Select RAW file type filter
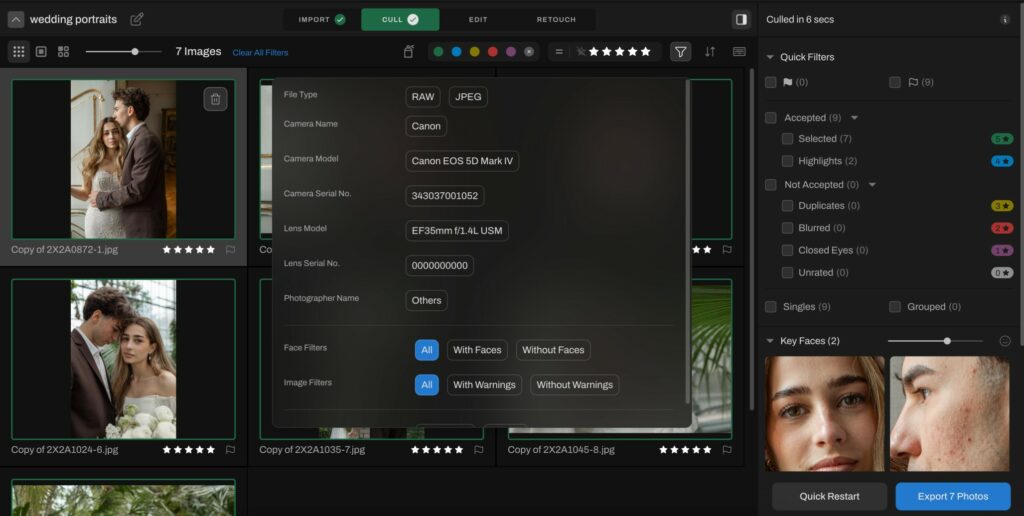1024x516 pixels. tap(423, 97)
